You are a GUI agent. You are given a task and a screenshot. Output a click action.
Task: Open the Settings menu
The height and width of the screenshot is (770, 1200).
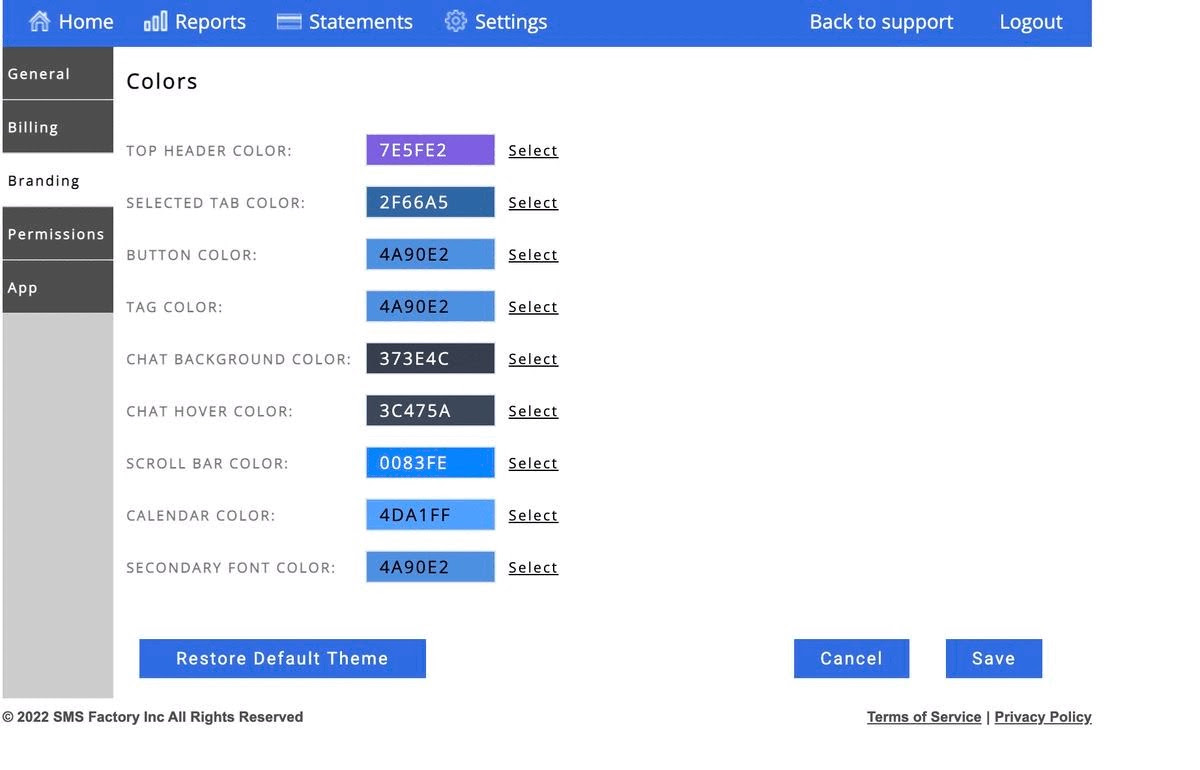click(x=496, y=21)
